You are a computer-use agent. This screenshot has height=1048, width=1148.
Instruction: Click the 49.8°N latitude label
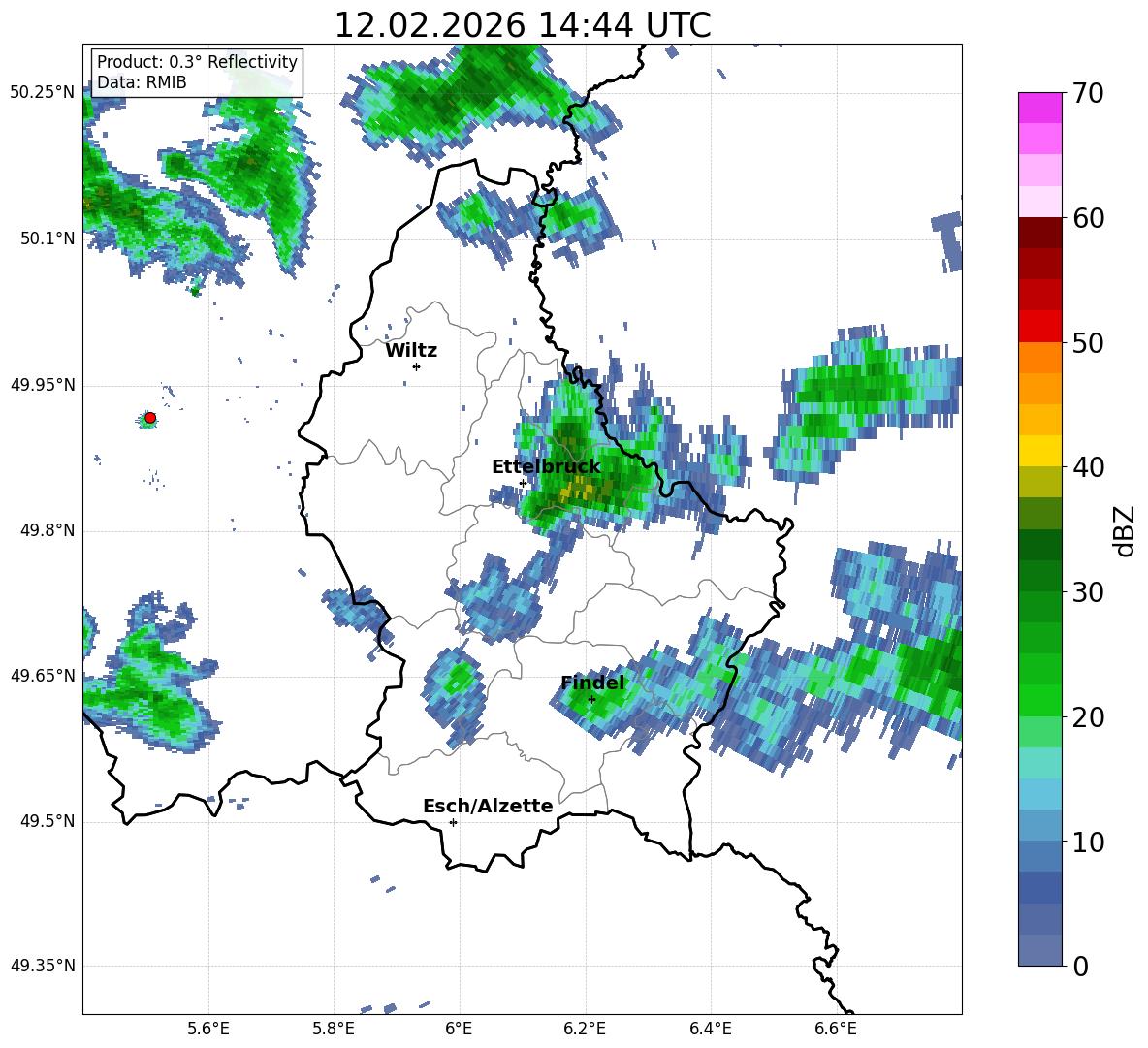(48, 530)
